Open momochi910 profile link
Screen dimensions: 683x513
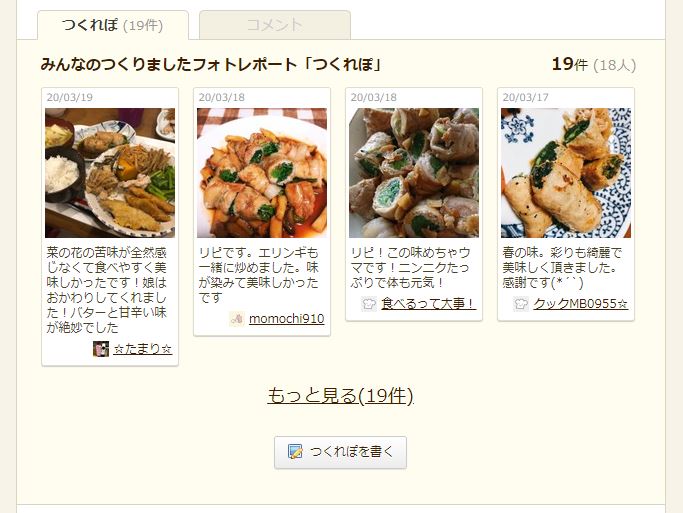coord(287,319)
